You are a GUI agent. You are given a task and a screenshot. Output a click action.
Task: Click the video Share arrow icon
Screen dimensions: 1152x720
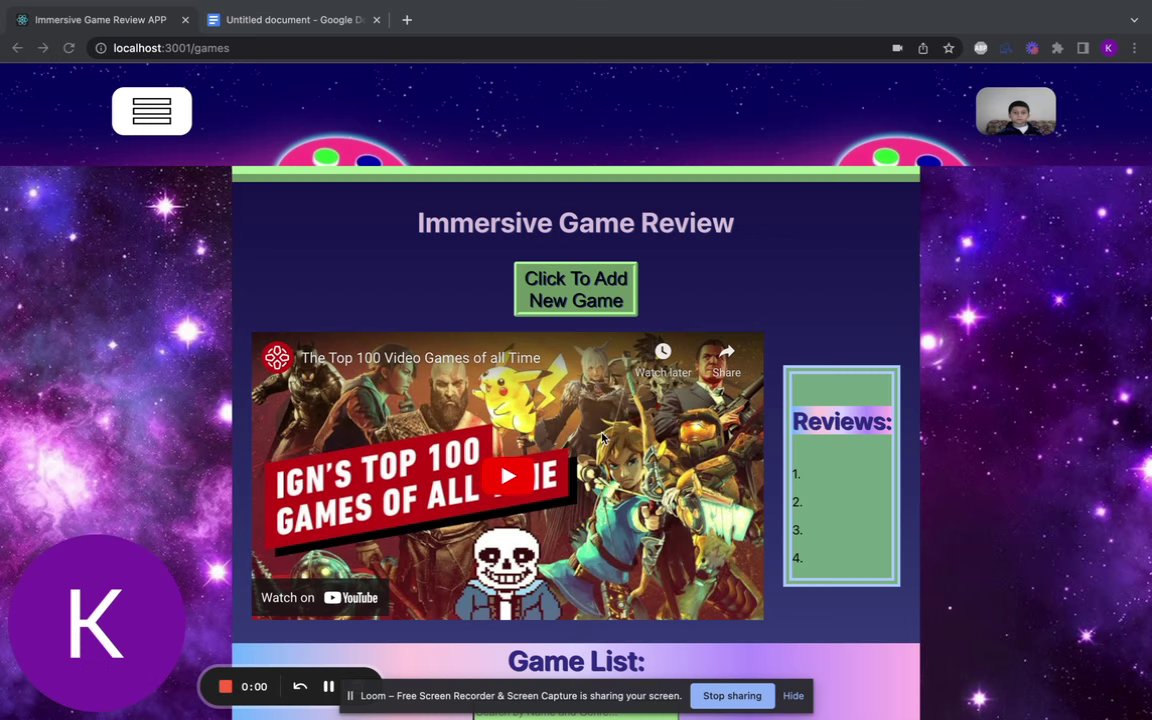(x=727, y=352)
